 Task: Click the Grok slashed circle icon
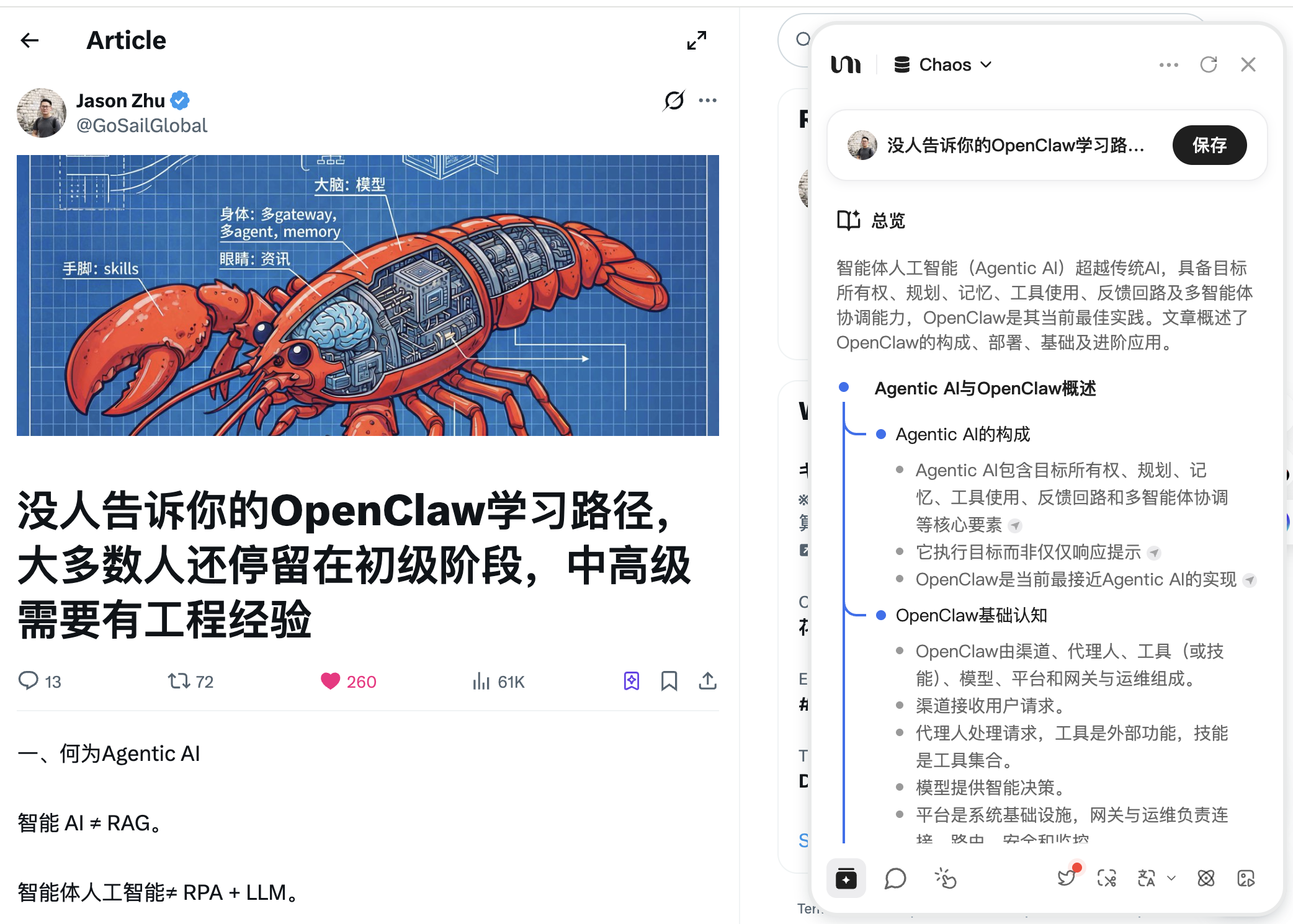click(674, 100)
